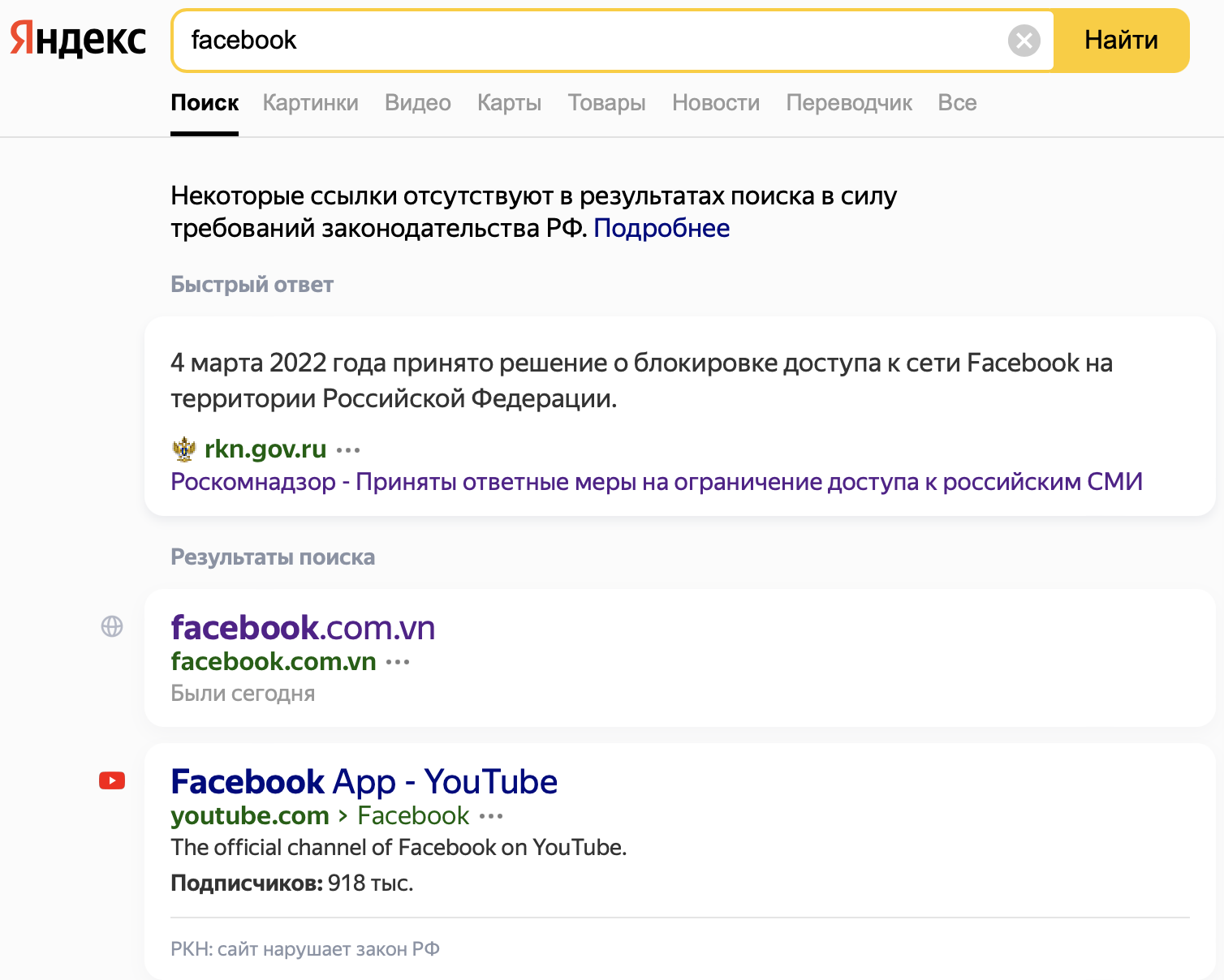Click the 'Подписчиков: 918 тыс.' line
The image size is (1224, 980).
292,883
